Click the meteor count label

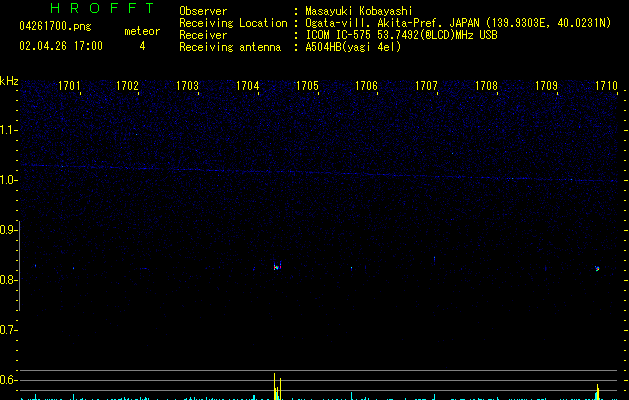[x=142, y=31]
